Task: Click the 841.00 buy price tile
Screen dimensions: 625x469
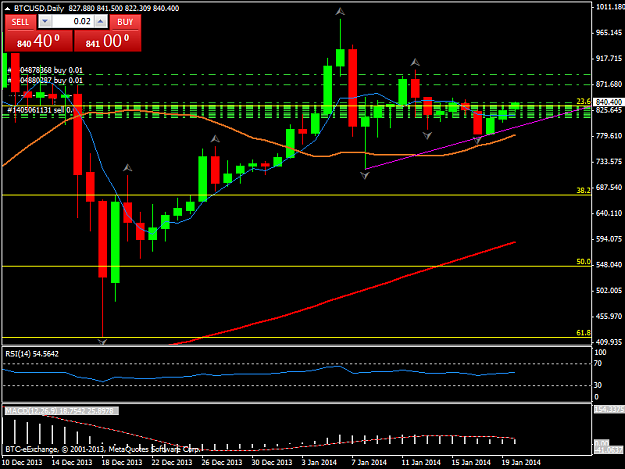Action: [108, 41]
